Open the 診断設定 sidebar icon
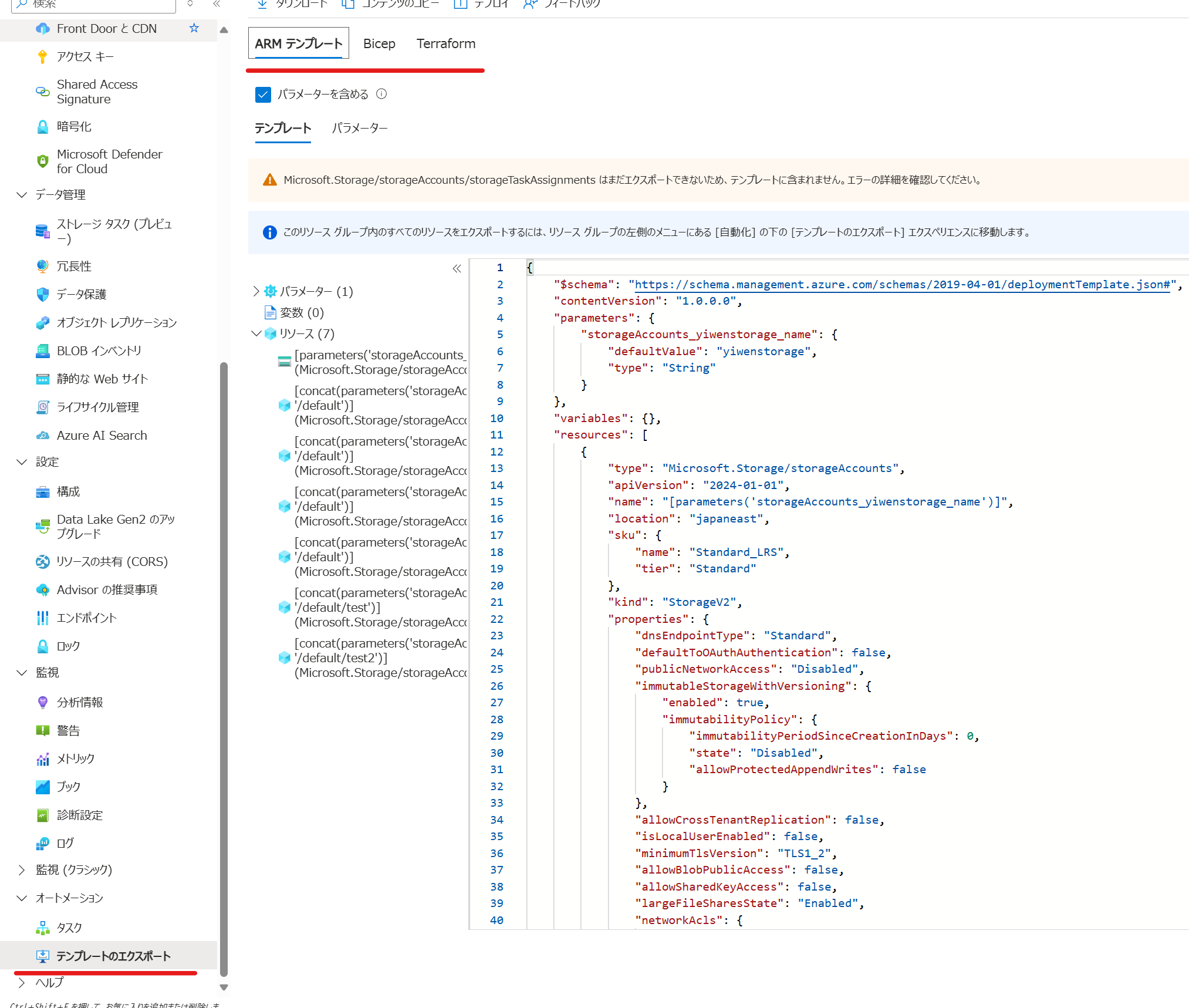 43,815
